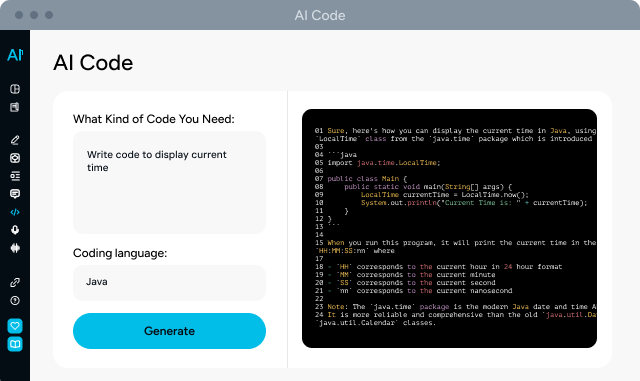Open the audio waveform icon in sidebar
This screenshot has width=640, height=381.
click(x=15, y=248)
